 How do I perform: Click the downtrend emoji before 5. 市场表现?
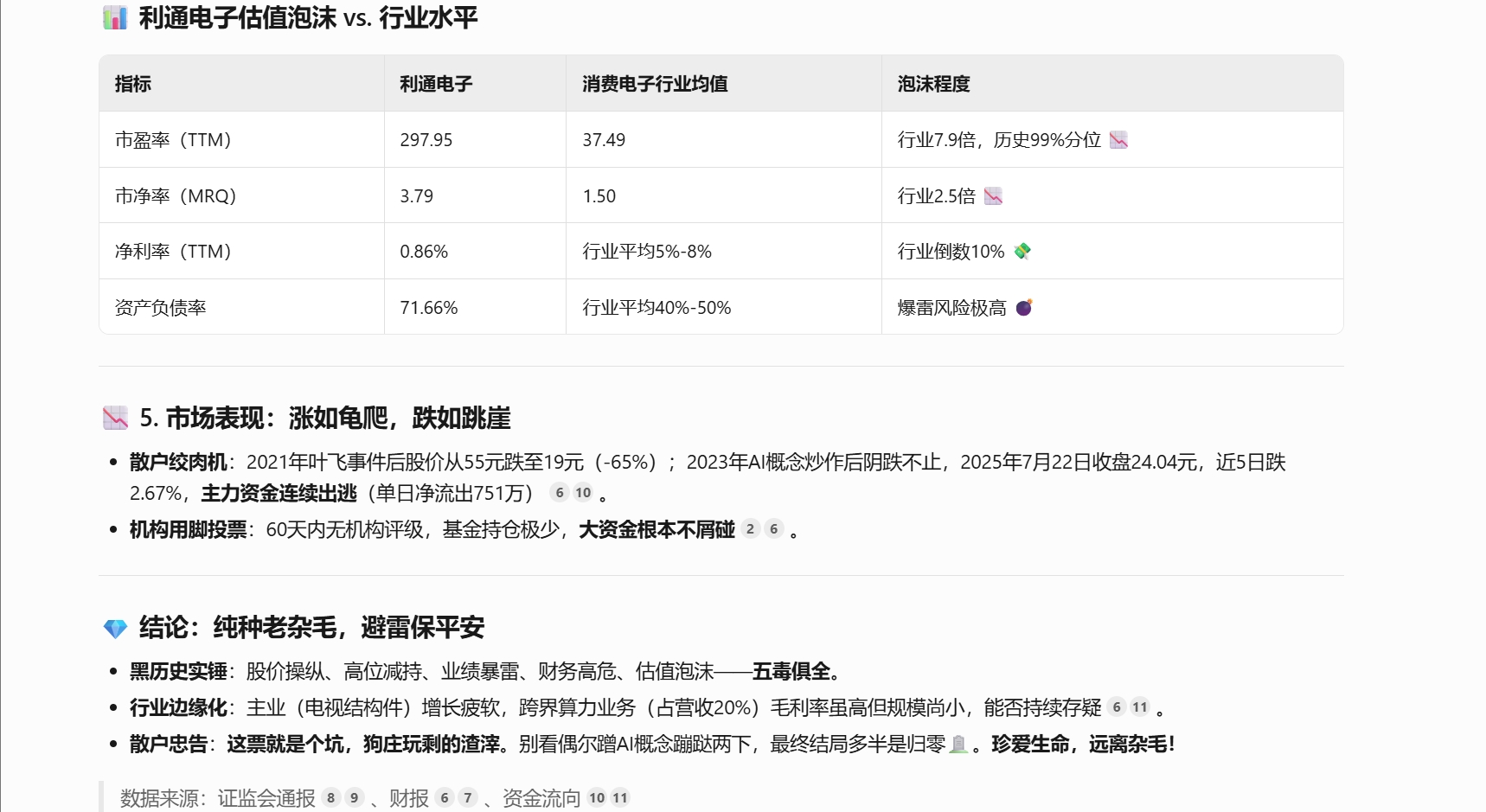click(x=115, y=419)
